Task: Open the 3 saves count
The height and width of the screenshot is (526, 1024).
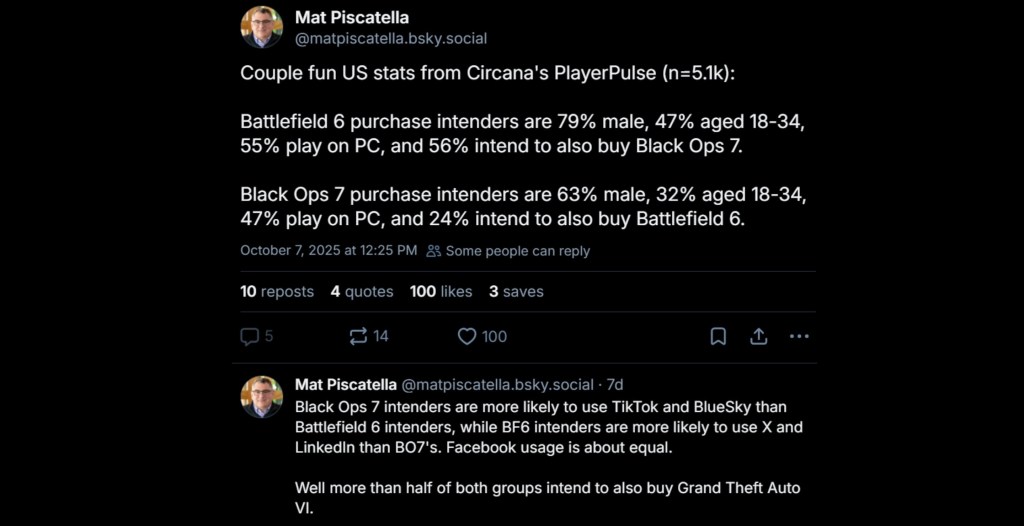Action: [x=516, y=292]
